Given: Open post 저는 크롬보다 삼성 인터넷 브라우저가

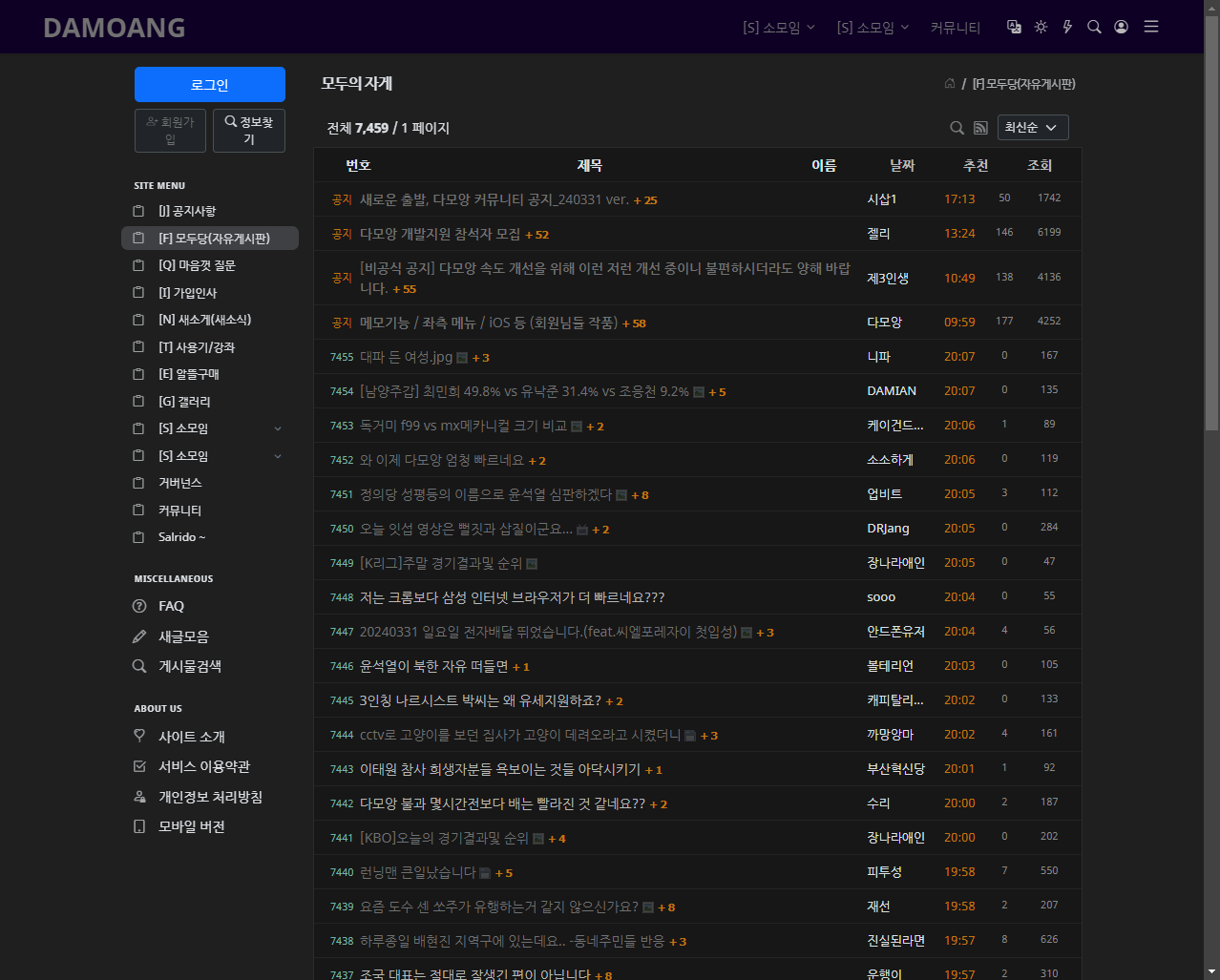Looking at the screenshot, I should [x=512, y=597].
